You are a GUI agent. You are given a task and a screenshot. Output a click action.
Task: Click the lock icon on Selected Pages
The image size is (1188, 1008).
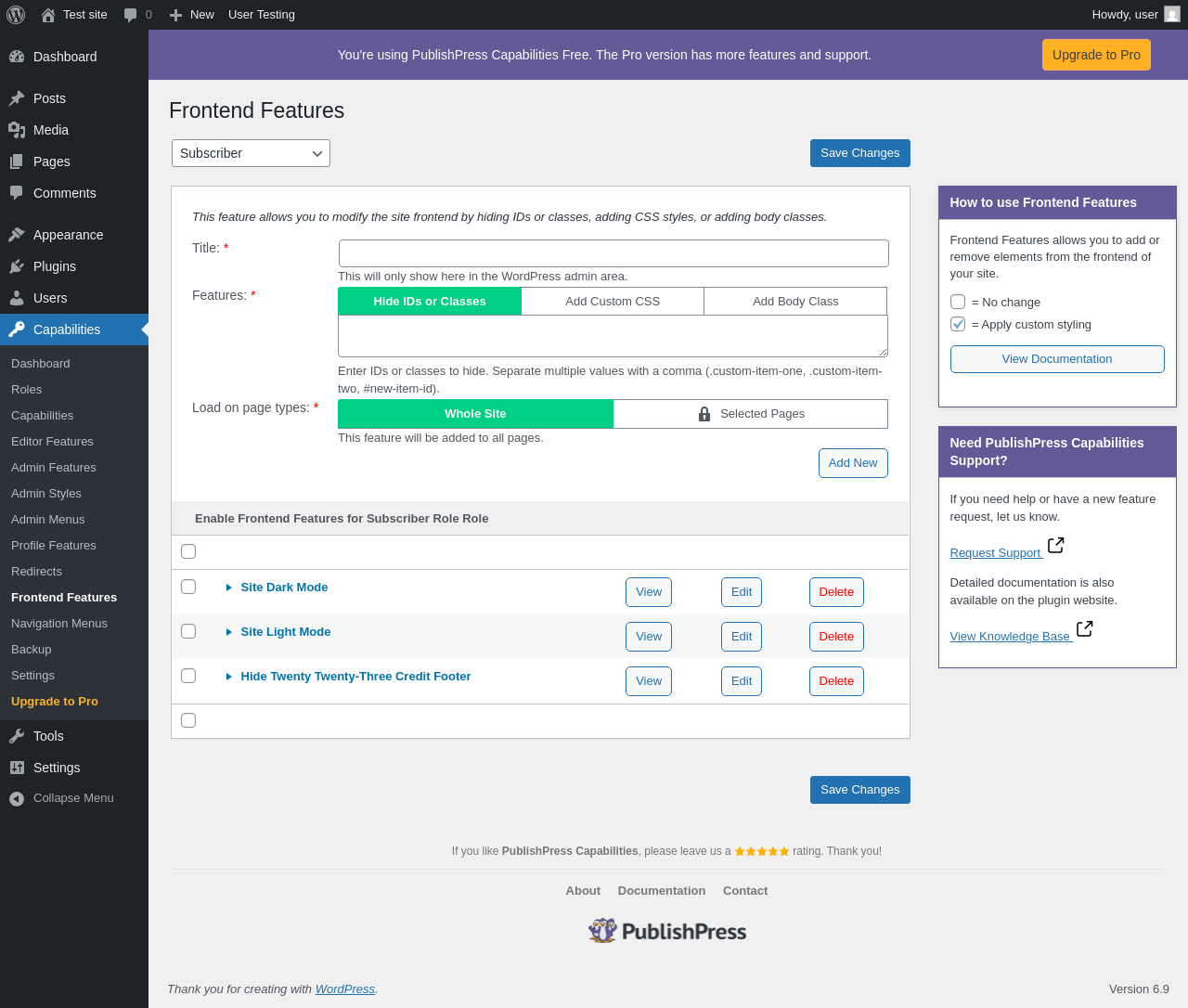tap(704, 414)
